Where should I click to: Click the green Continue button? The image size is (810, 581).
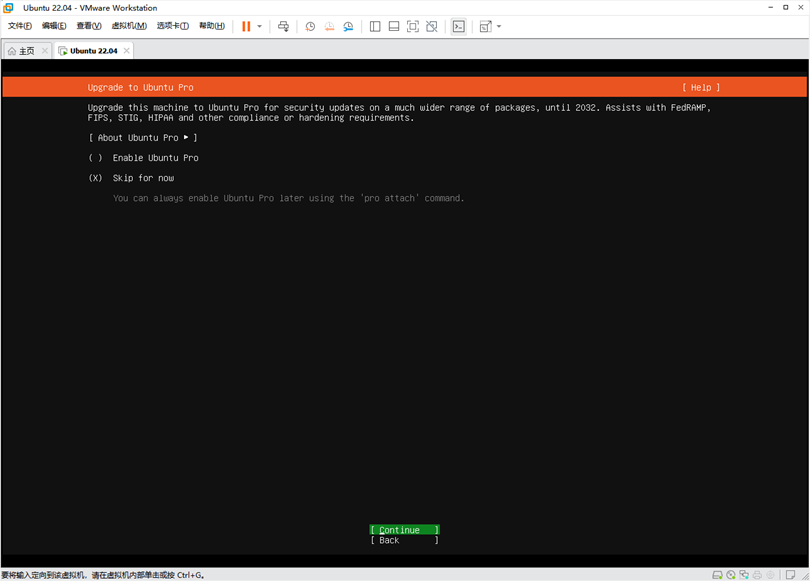404,530
